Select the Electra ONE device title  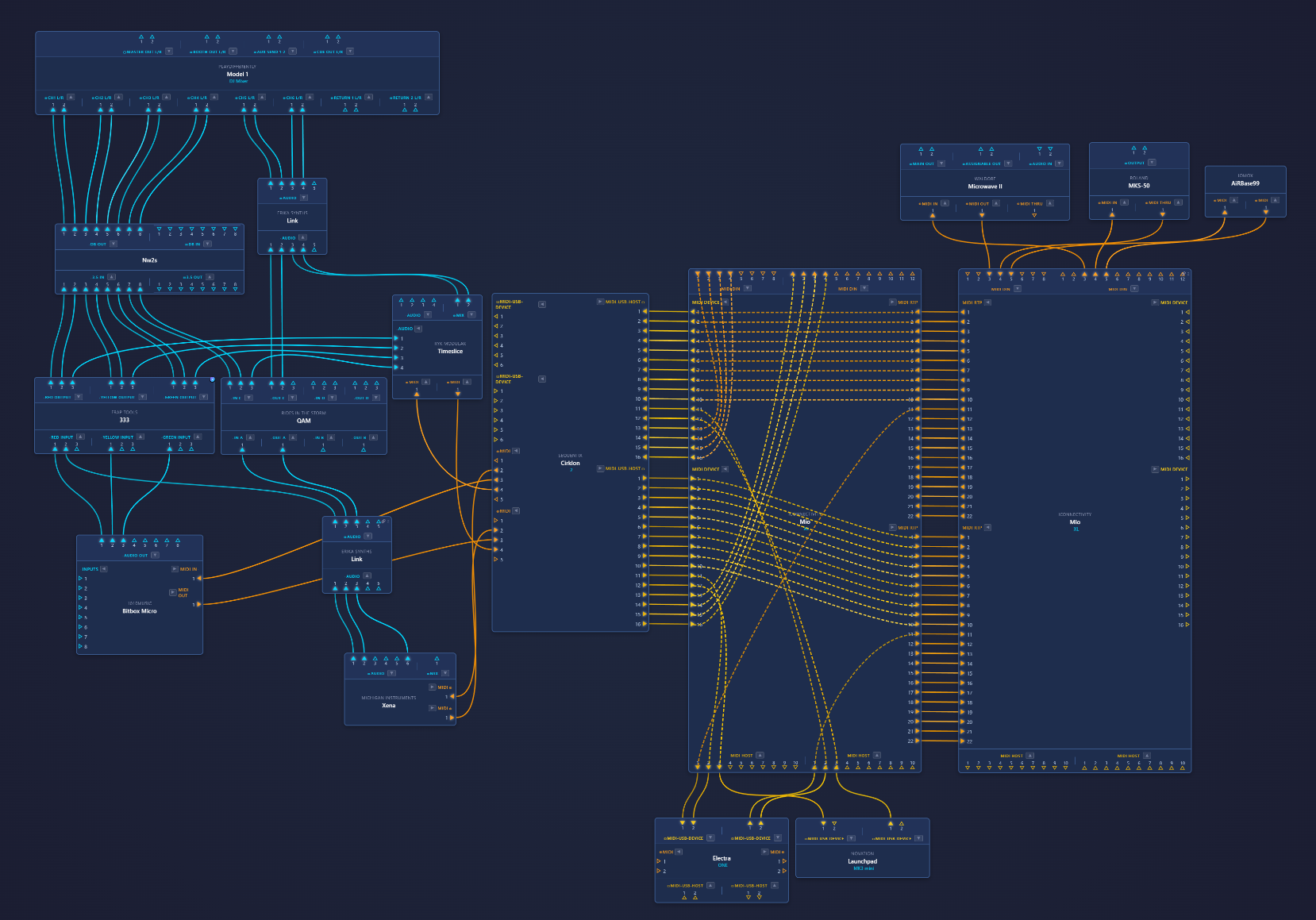[721, 858]
